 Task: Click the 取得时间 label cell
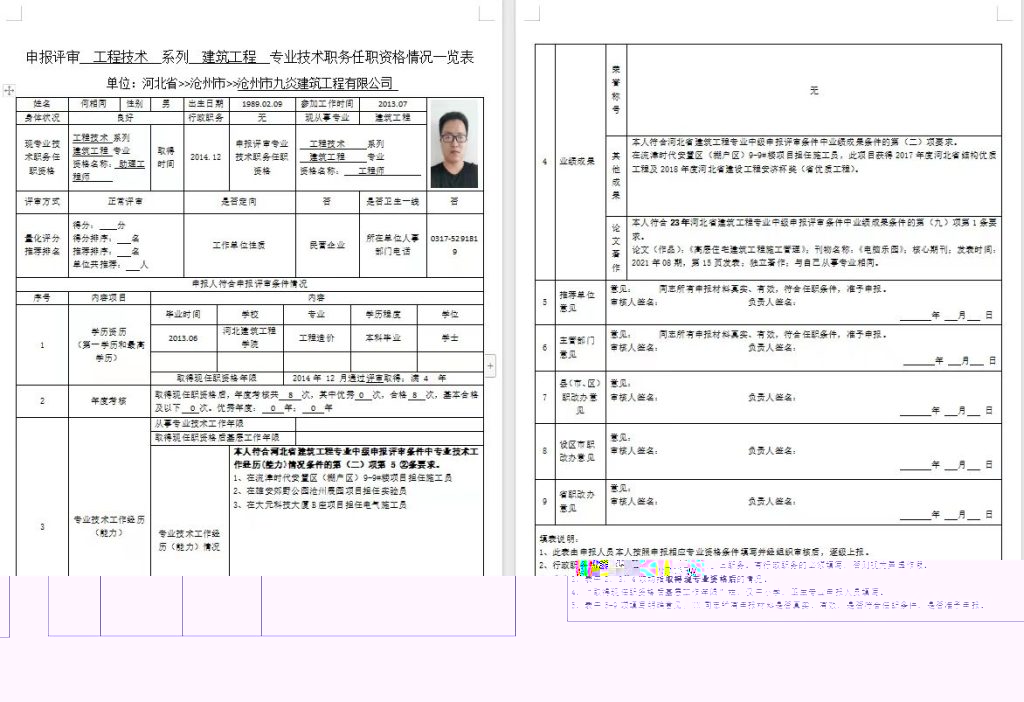coord(167,157)
